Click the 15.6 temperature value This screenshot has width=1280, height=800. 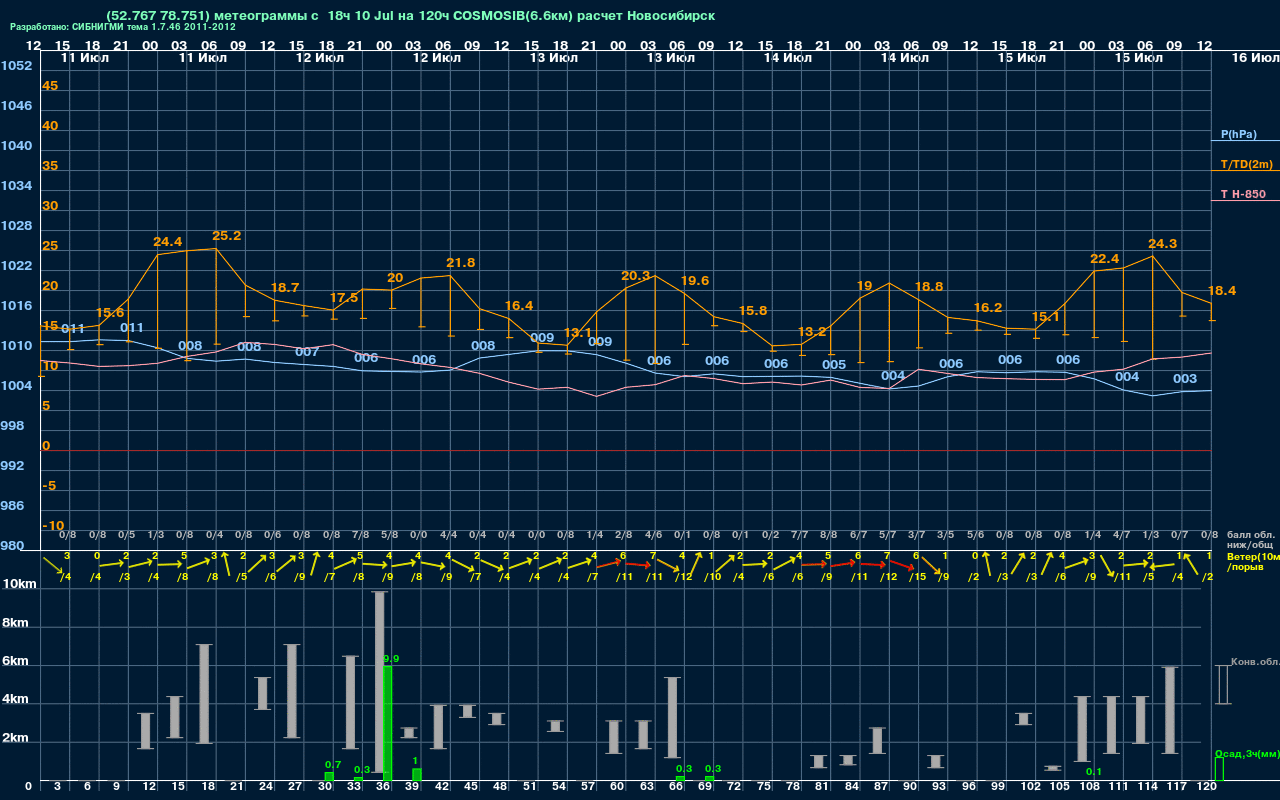click(110, 313)
